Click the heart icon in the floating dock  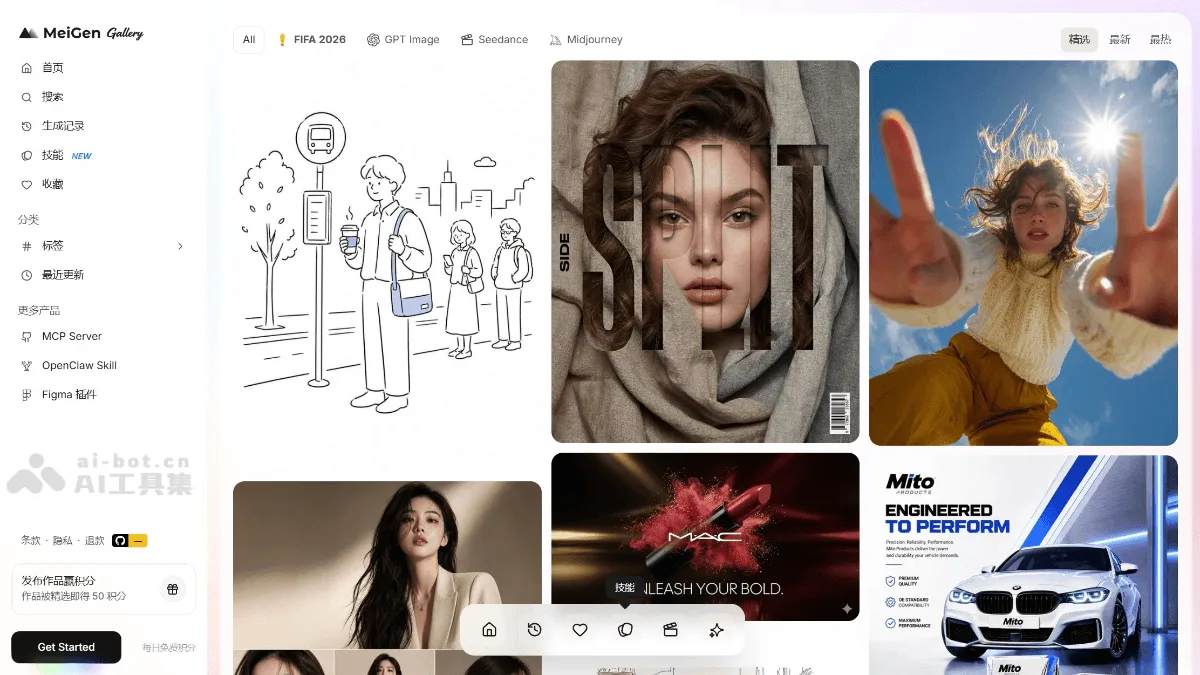pos(580,630)
